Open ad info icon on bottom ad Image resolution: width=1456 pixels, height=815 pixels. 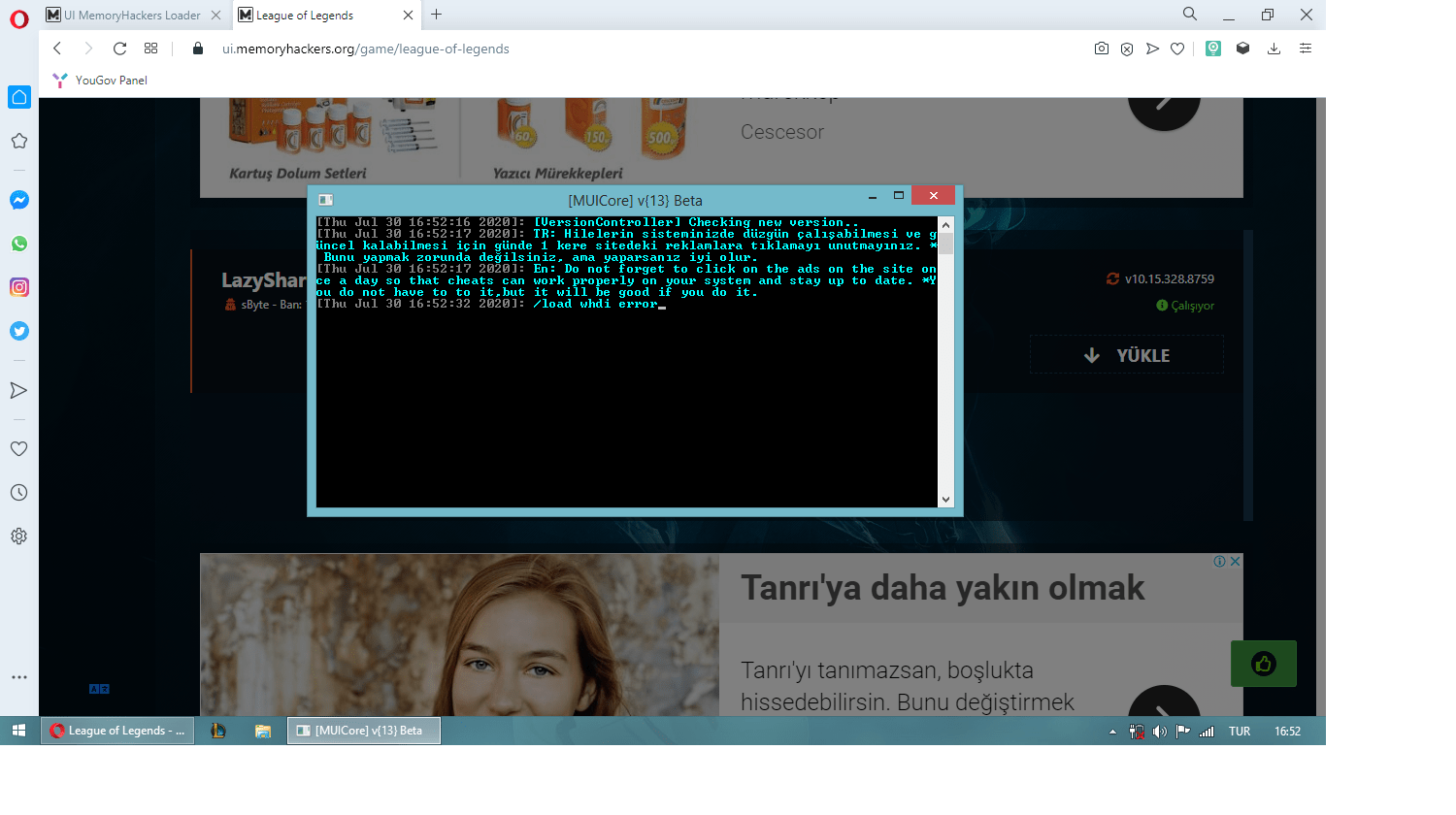(1220, 561)
